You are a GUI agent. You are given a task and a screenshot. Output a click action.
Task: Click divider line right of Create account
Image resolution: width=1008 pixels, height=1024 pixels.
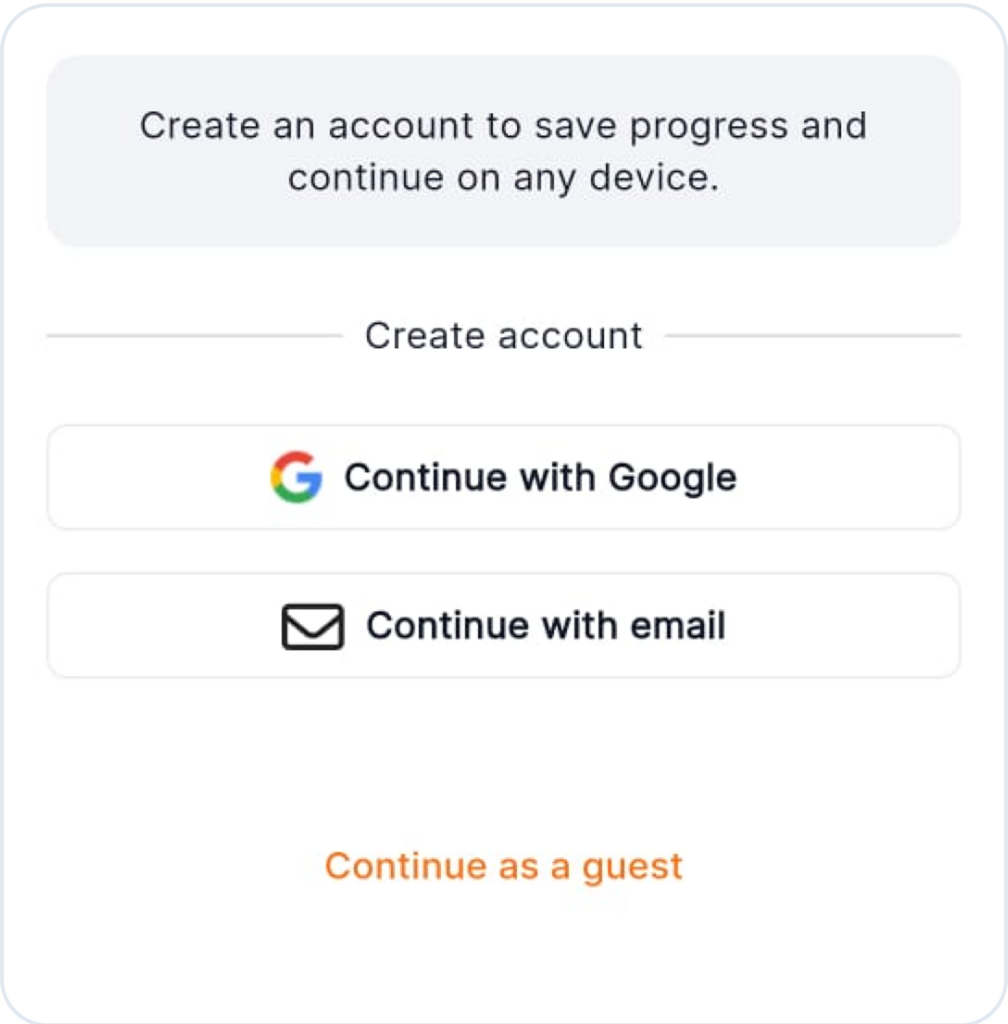pos(813,336)
